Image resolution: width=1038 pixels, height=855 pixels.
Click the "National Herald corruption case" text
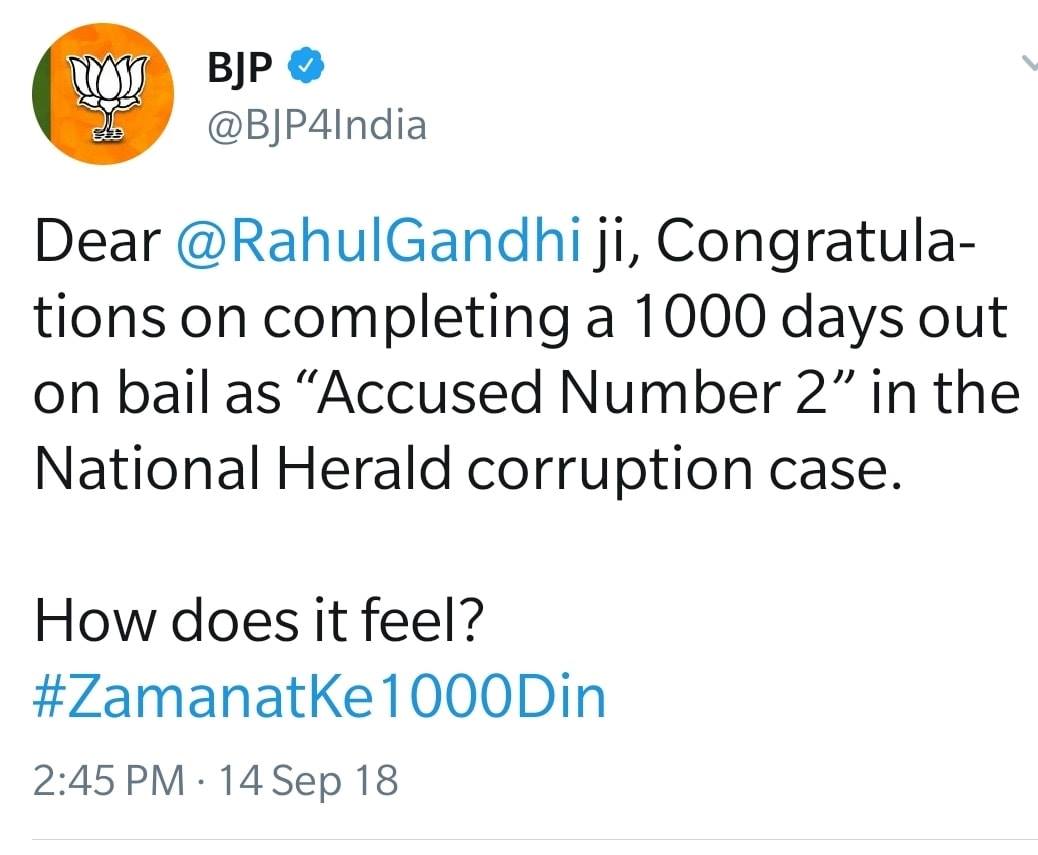[469, 469]
